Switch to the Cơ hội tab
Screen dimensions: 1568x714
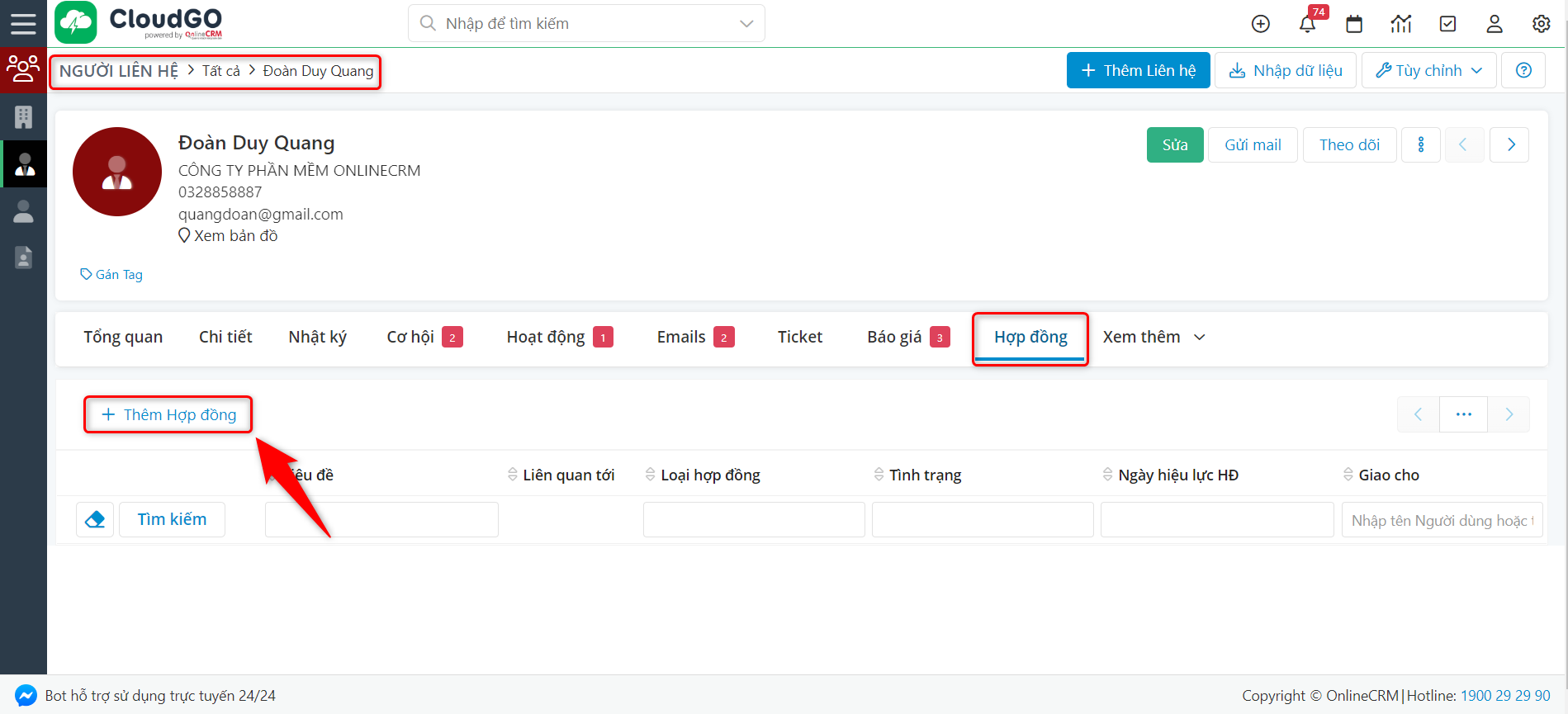[x=410, y=338]
